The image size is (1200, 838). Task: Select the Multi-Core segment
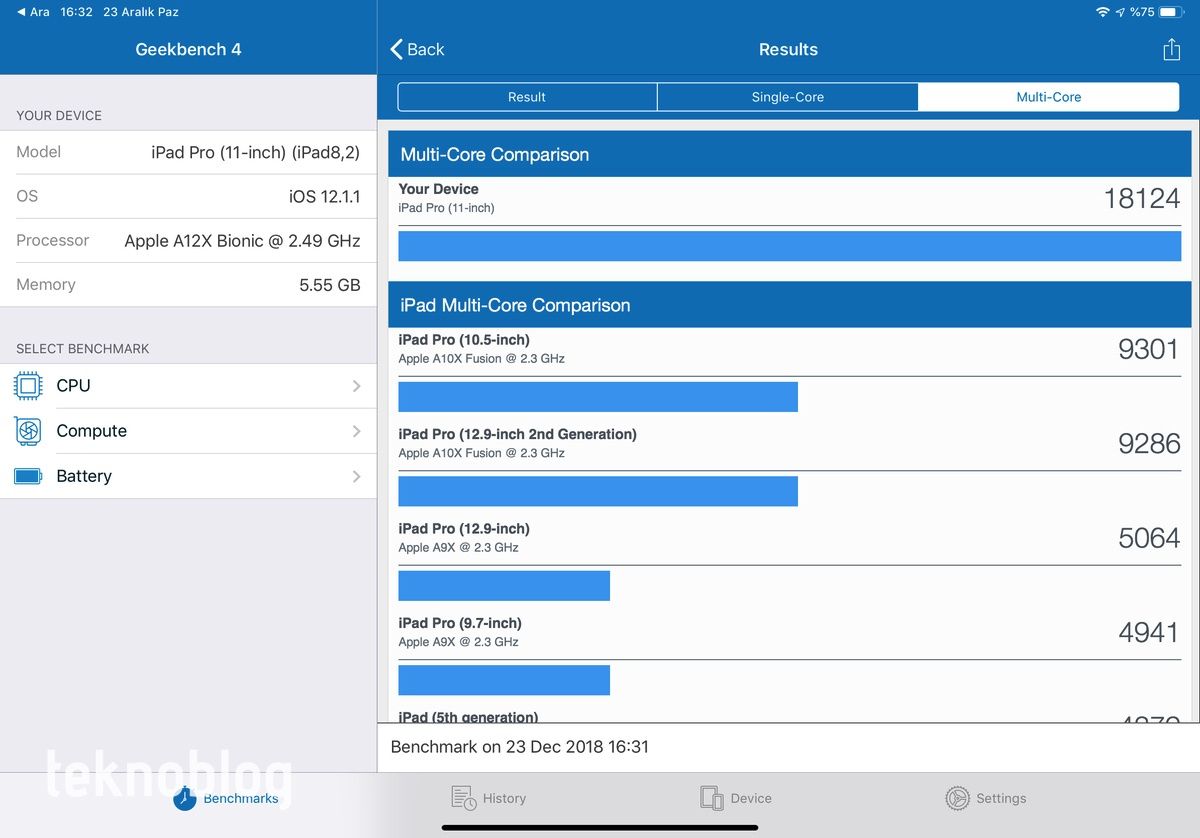1048,97
